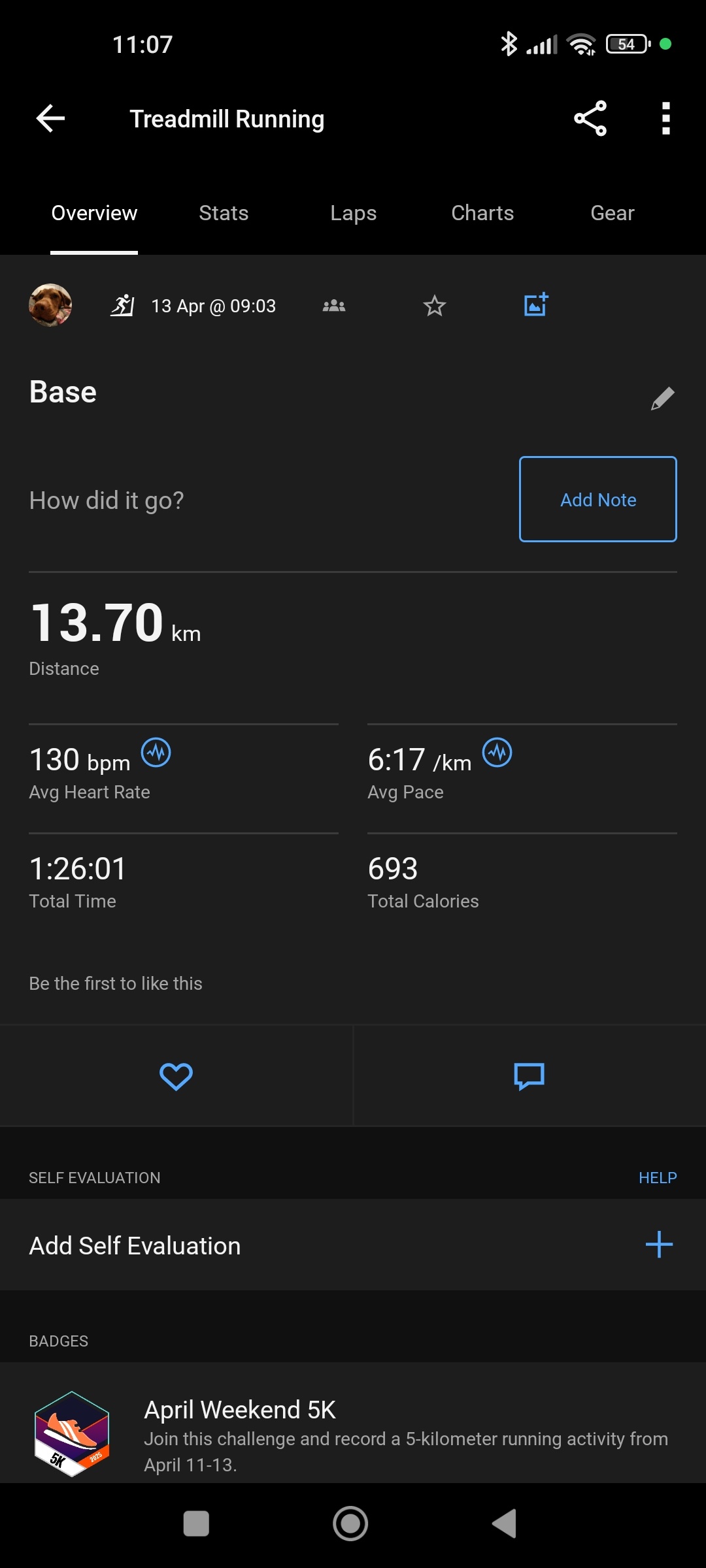
Task: Like this activity with the heart
Action: [x=176, y=1076]
